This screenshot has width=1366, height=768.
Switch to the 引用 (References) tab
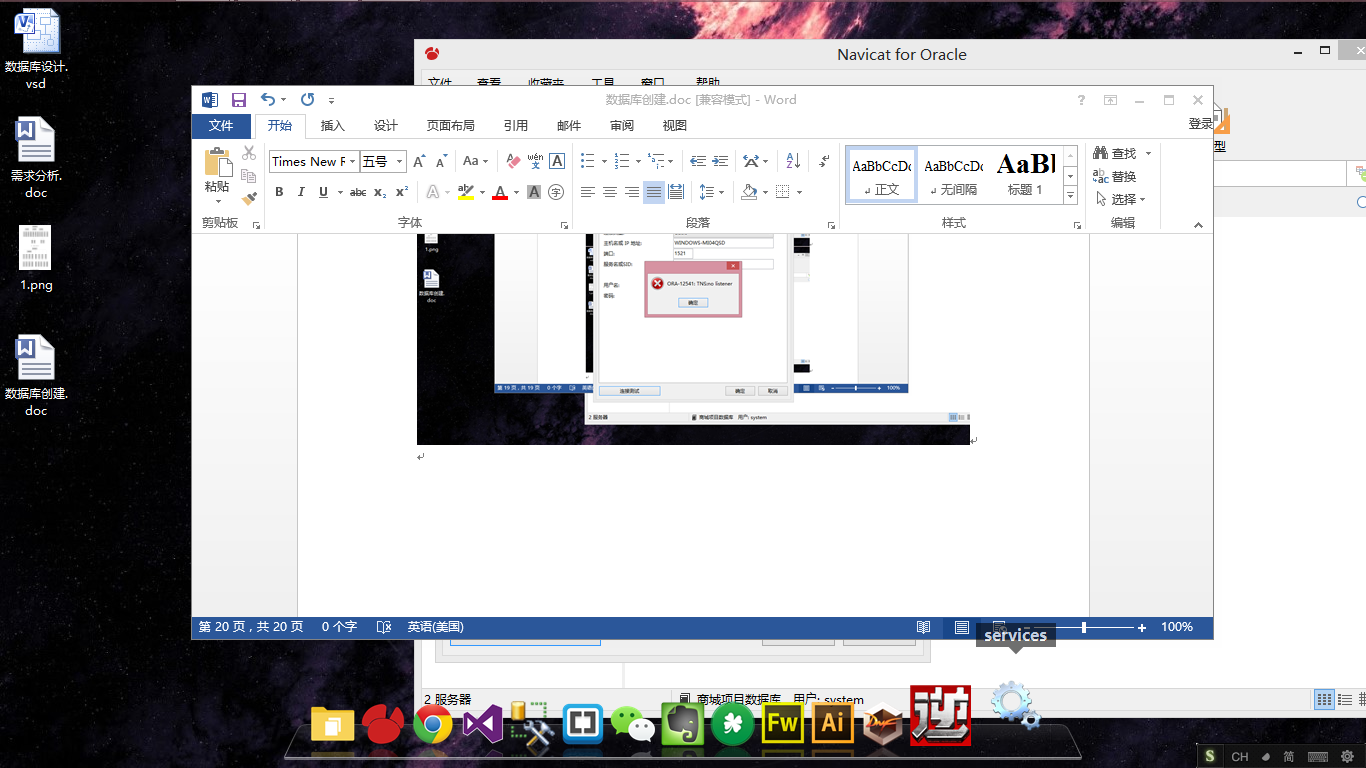516,125
